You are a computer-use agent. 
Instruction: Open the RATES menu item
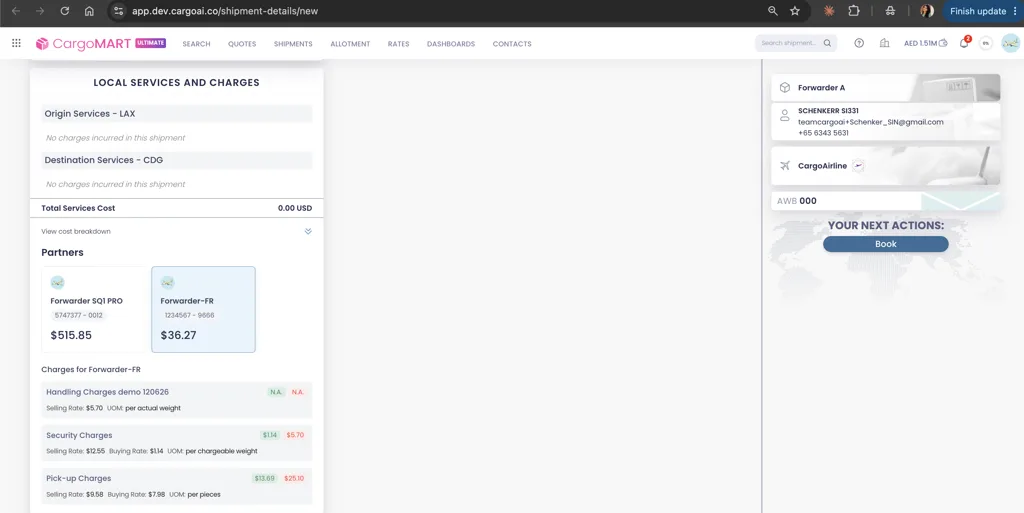pos(398,44)
